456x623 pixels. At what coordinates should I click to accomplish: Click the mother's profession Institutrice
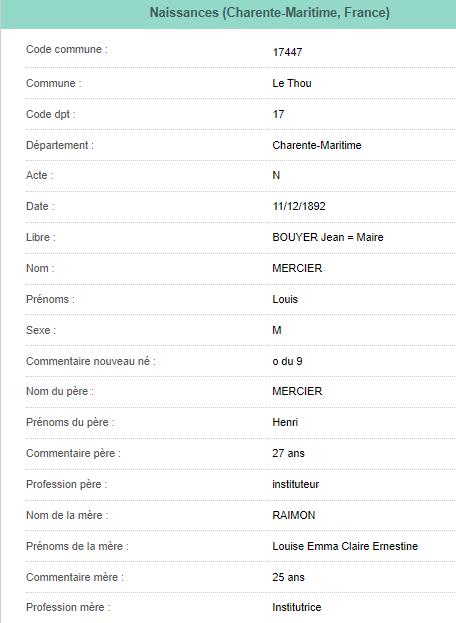[x=297, y=607]
